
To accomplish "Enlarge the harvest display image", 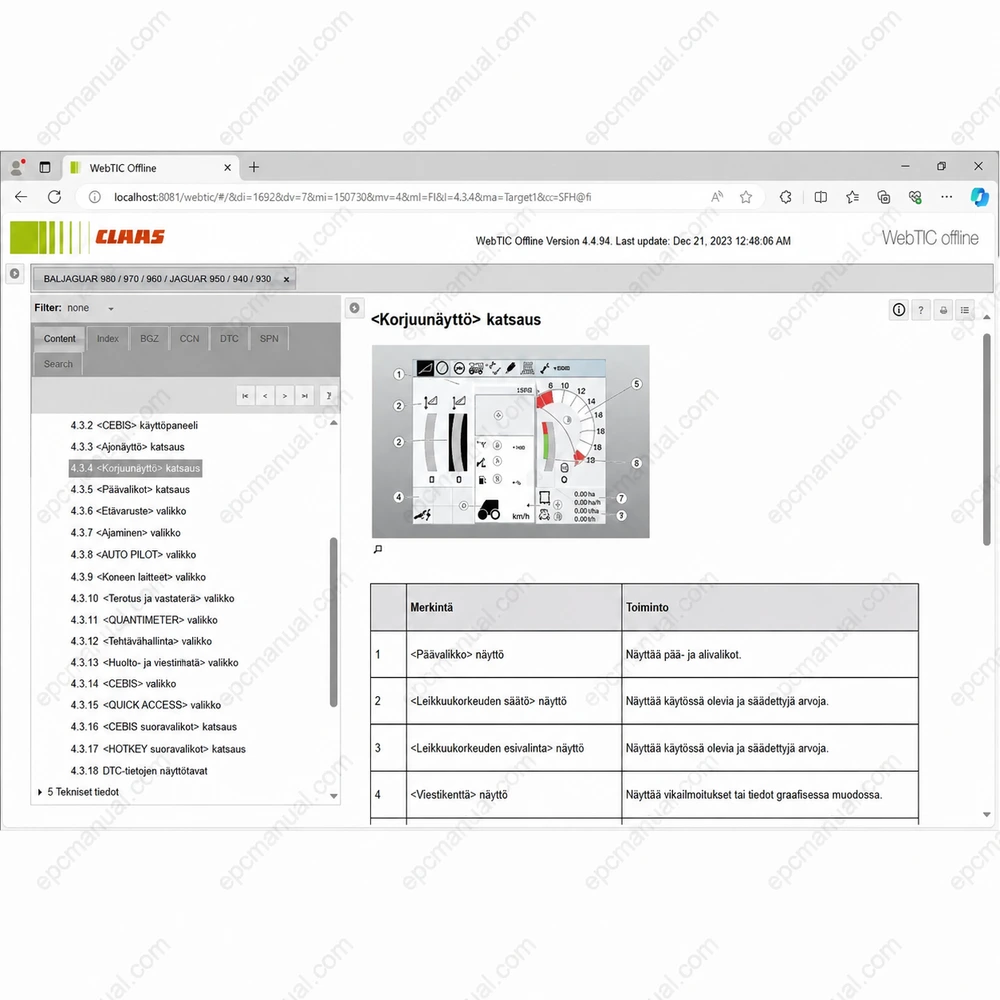I will tap(378, 549).
